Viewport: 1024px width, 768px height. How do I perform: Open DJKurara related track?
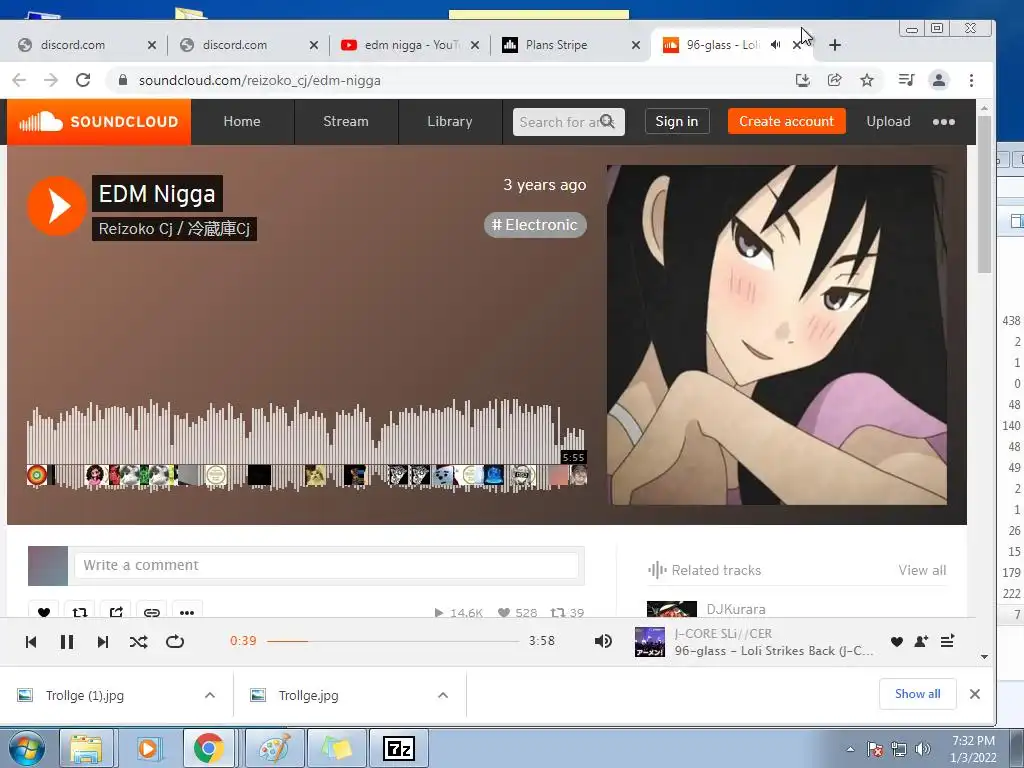pyautogui.click(x=736, y=609)
